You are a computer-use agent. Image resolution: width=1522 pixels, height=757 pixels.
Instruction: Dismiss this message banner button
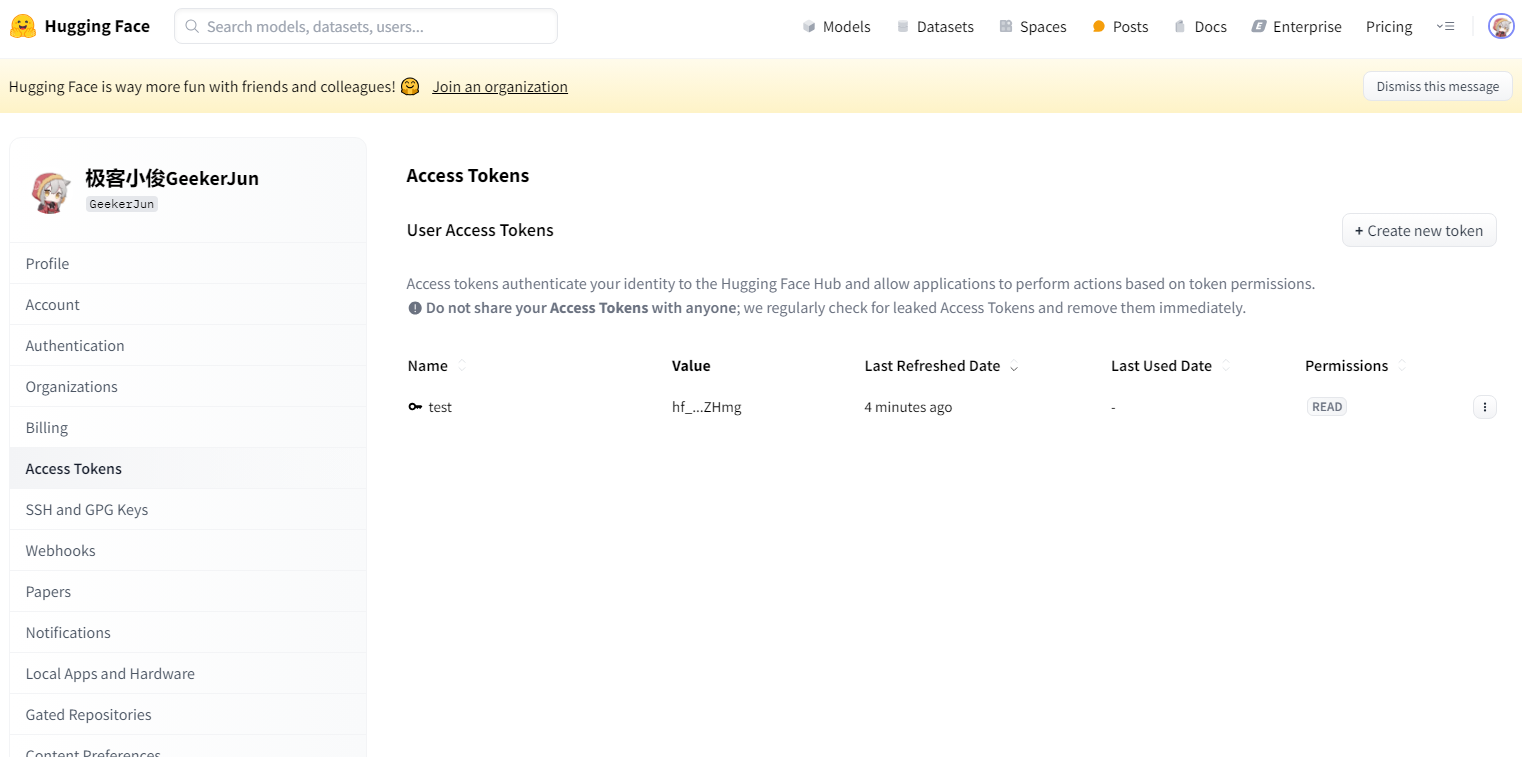[x=1437, y=87]
